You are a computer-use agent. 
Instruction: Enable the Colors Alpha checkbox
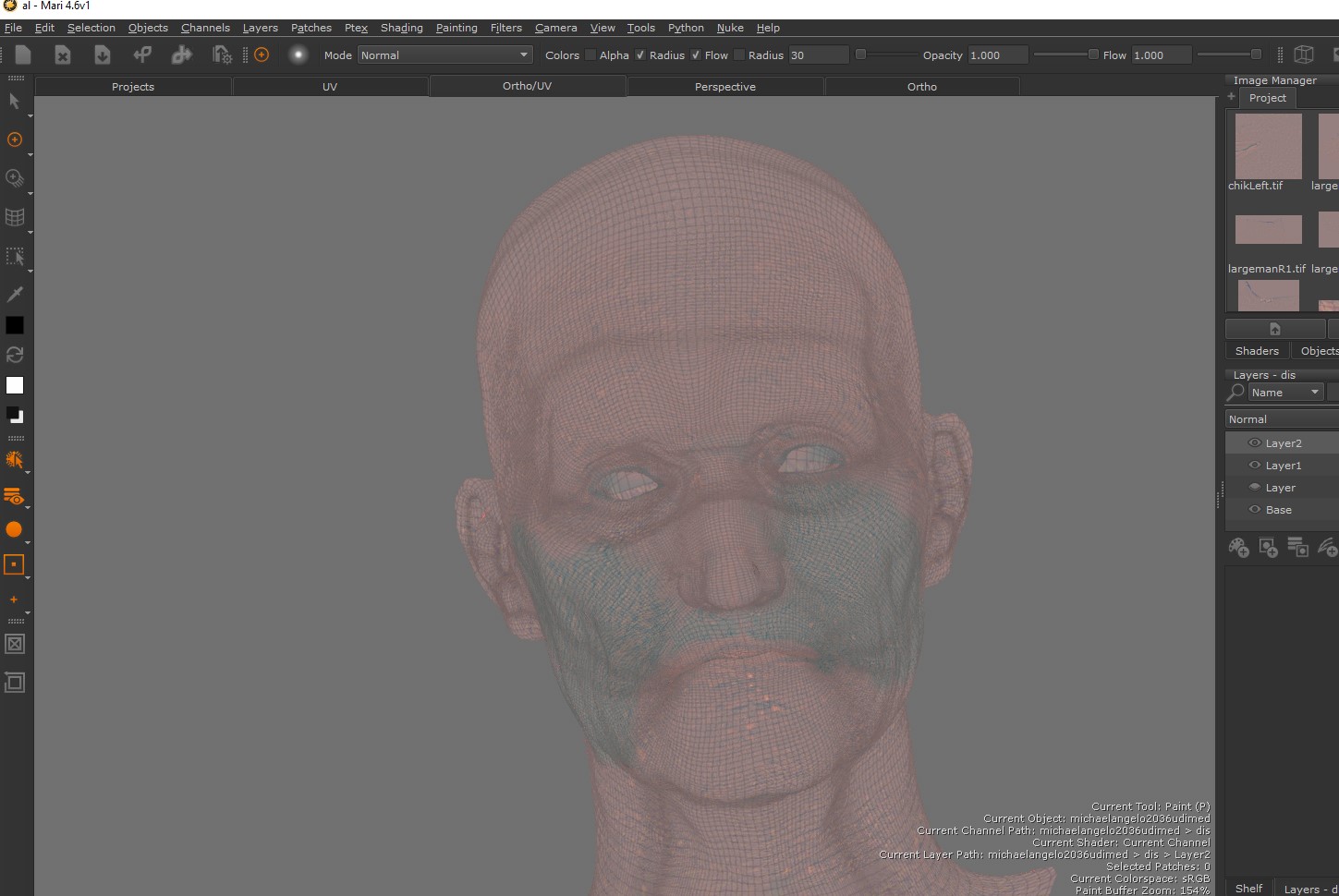pyautogui.click(x=590, y=55)
